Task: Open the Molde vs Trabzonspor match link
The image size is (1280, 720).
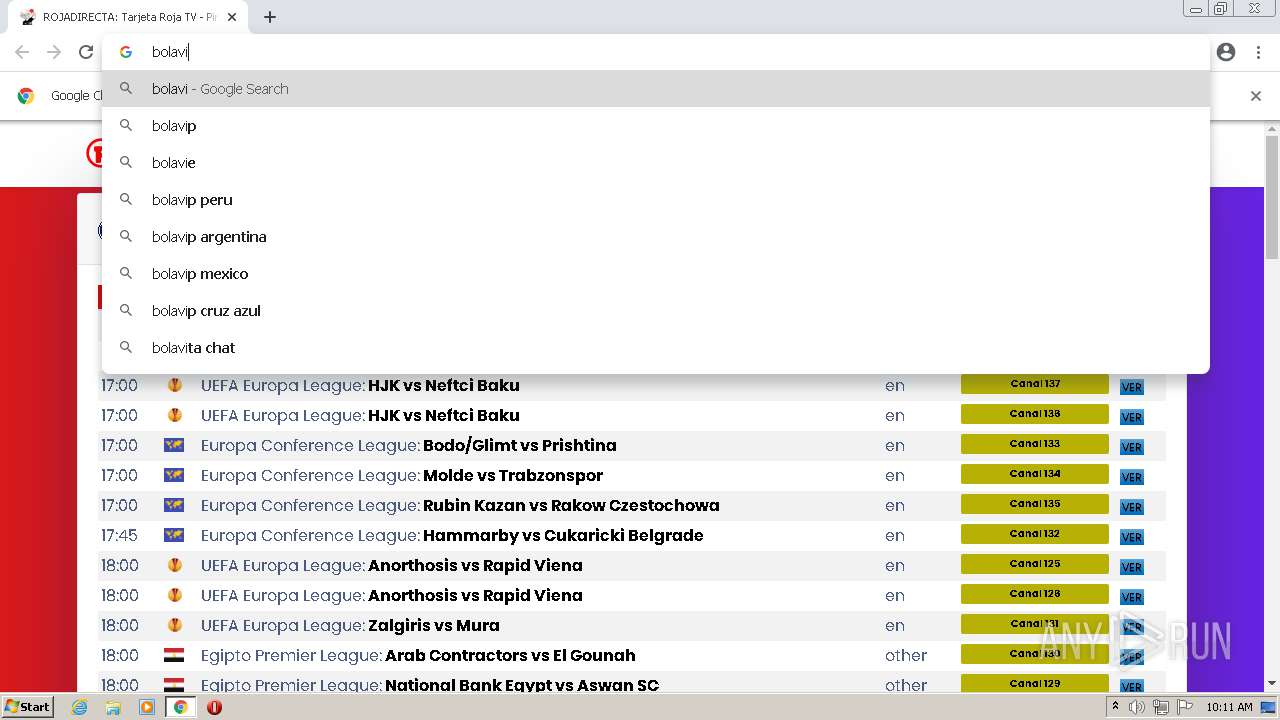Action: coord(513,475)
